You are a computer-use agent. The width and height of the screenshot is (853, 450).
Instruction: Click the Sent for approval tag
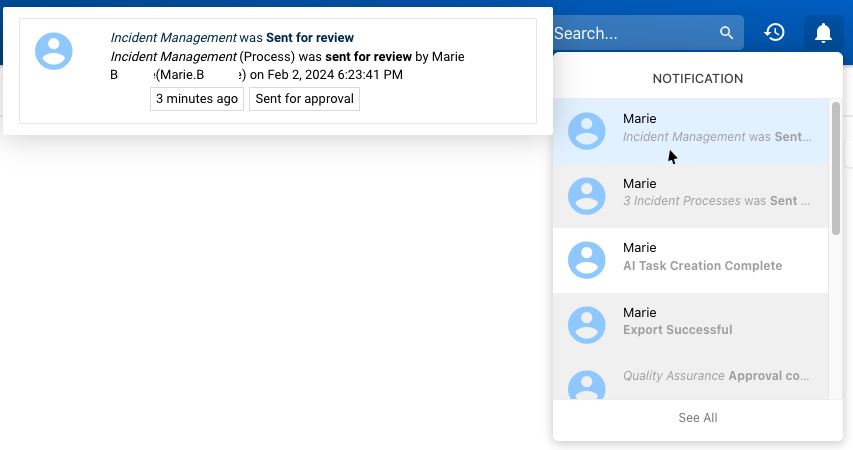(304, 99)
